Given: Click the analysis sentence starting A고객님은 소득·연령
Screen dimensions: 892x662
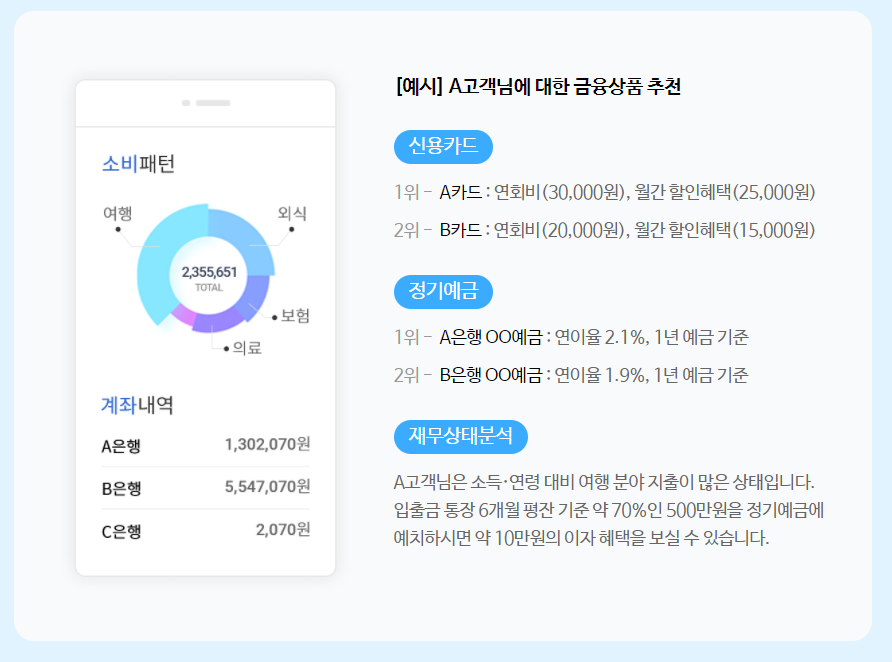Looking at the screenshot, I should tap(604, 482).
